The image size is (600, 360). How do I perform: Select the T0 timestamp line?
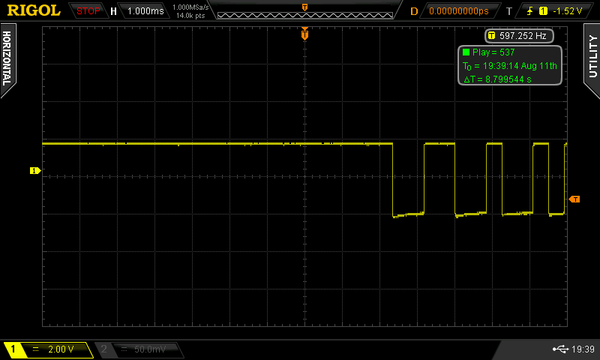point(510,66)
